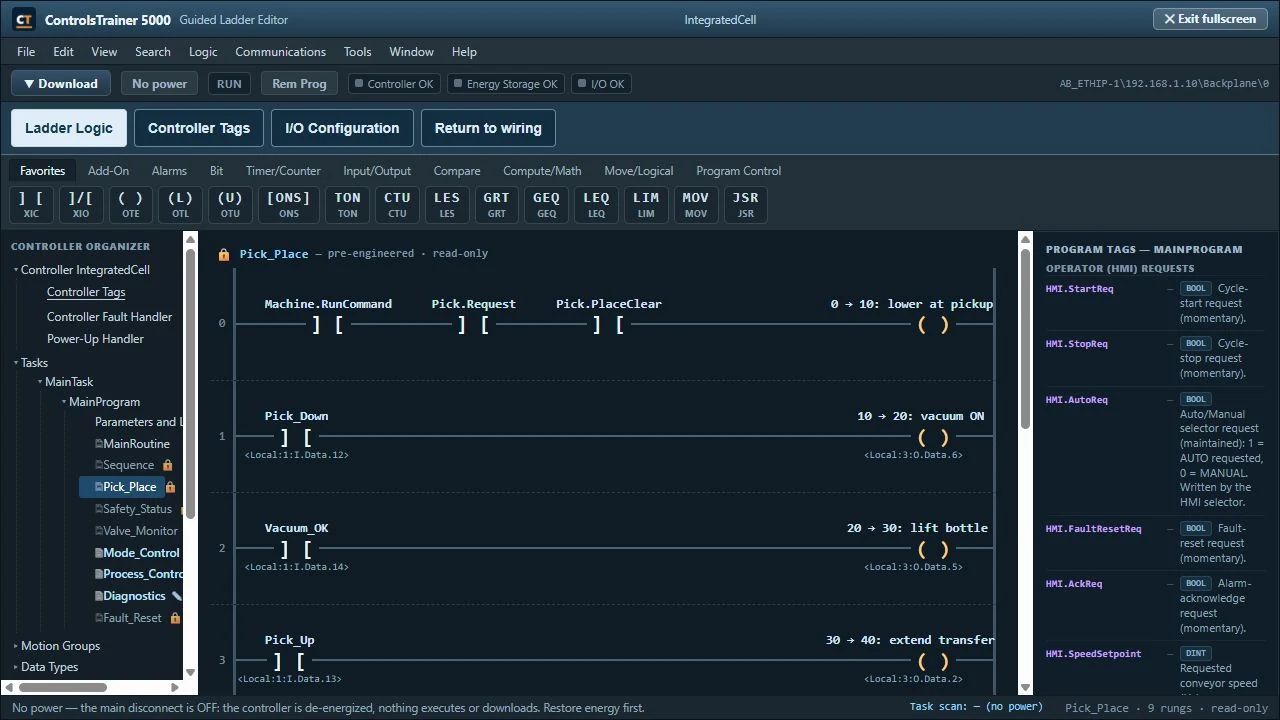Open the I/O Configuration view
This screenshot has height=720, width=1280.
pyautogui.click(x=342, y=128)
